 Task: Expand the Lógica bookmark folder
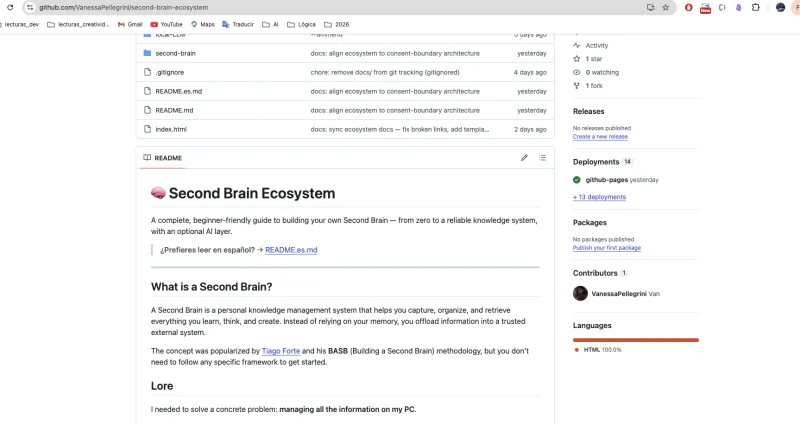tap(301, 24)
